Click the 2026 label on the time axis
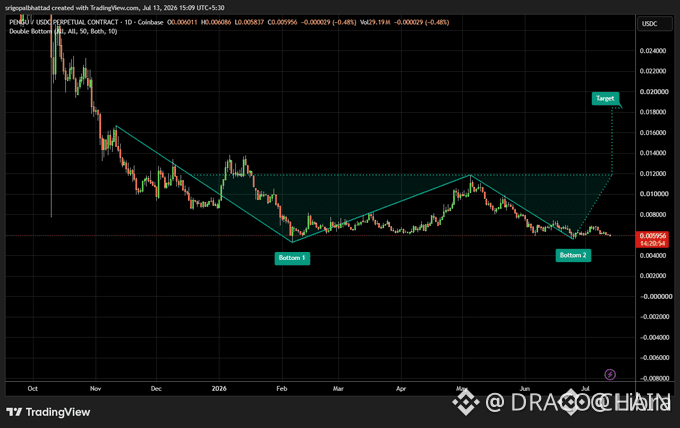 coord(219,389)
